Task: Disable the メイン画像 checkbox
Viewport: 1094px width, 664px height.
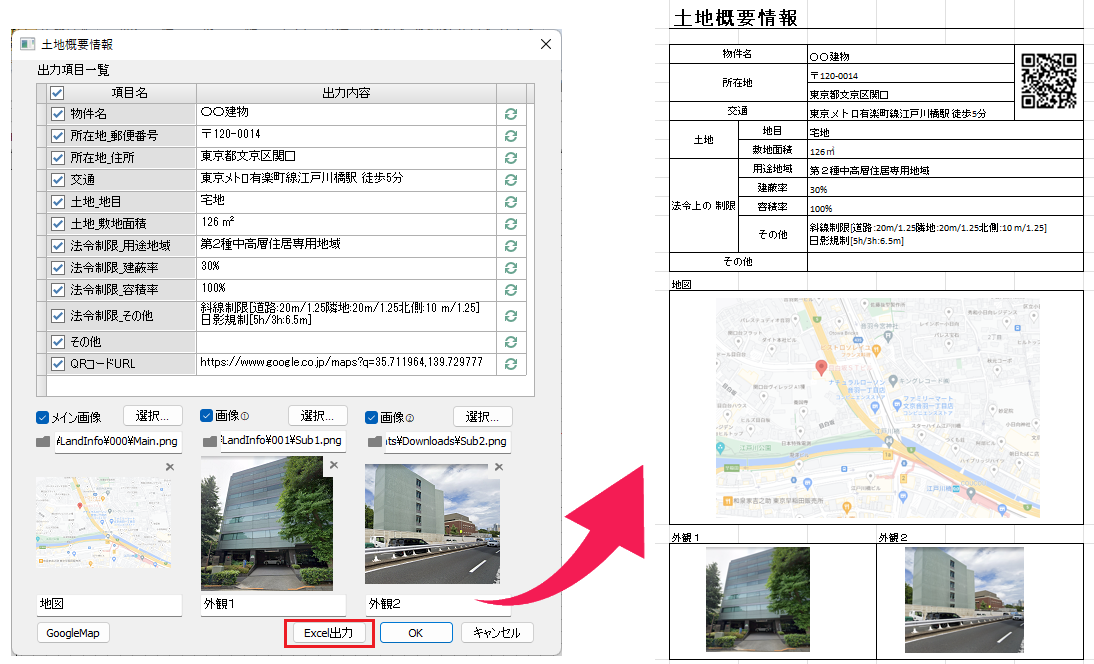Action: click(43, 417)
